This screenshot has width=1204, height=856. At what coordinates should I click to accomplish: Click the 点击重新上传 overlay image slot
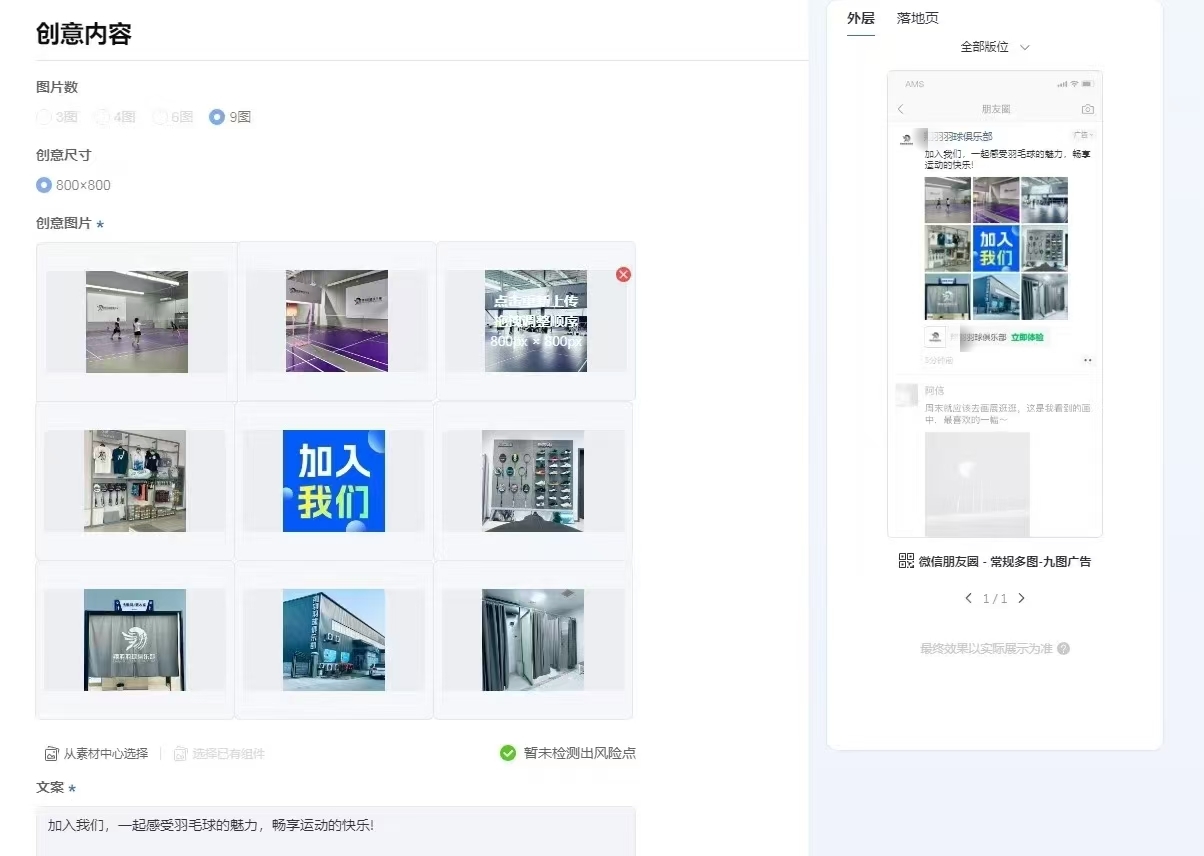(536, 321)
